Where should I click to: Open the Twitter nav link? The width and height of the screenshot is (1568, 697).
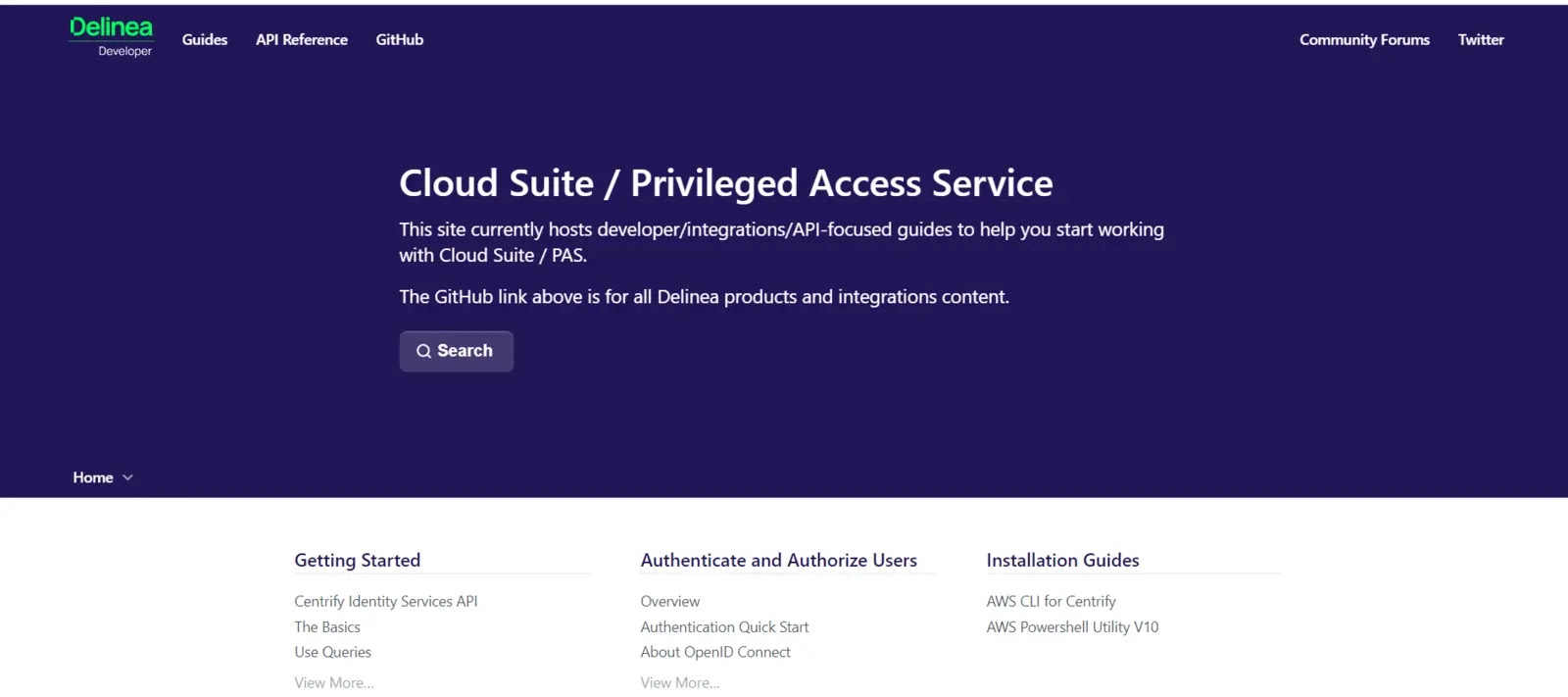click(1481, 40)
